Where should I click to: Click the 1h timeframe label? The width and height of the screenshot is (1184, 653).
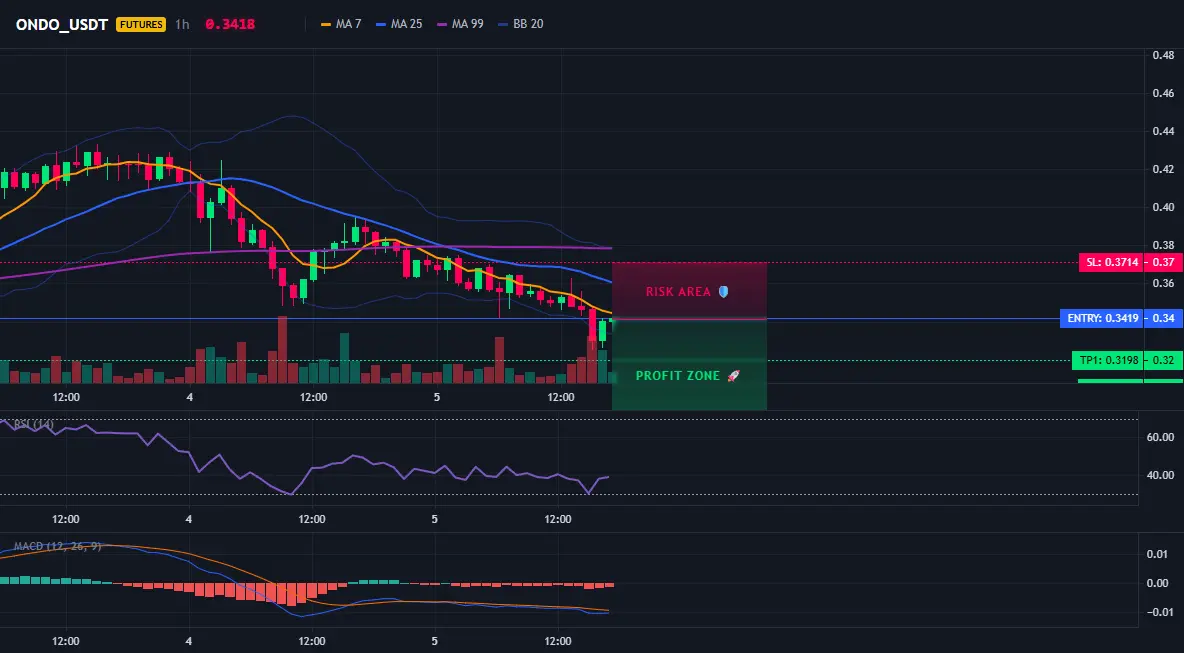click(x=182, y=24)
